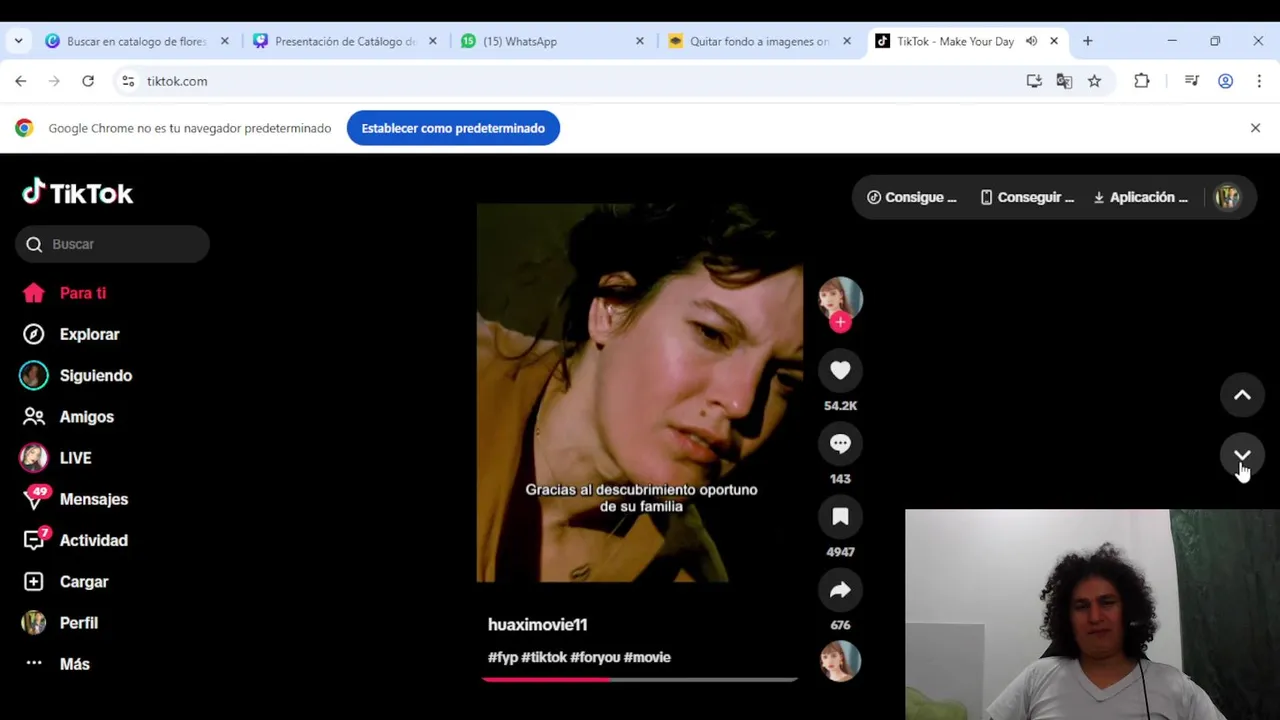The height and width of the screenshot is (720, 1280).
Task: Mute the TikTok tab audio icon
Action: 1031,41
